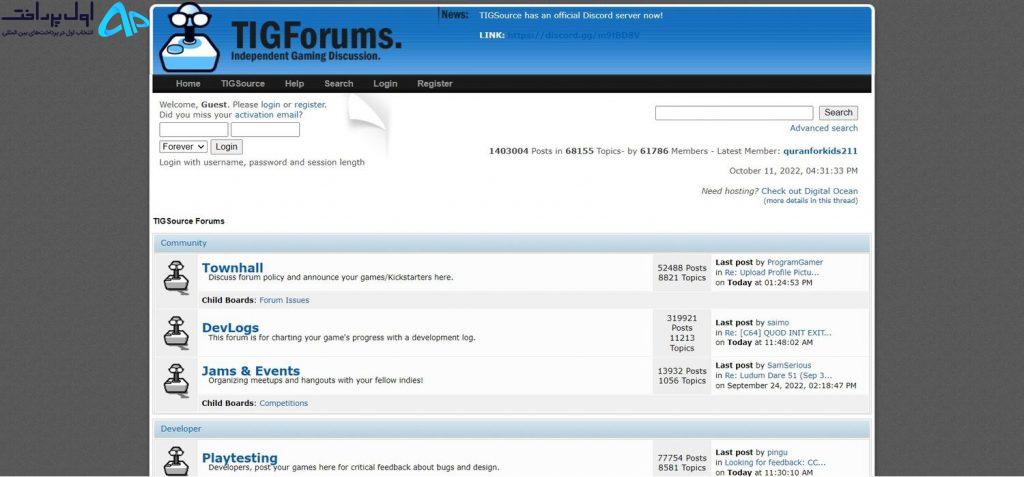Open more details in this thread link

click(x=810, y=201)
